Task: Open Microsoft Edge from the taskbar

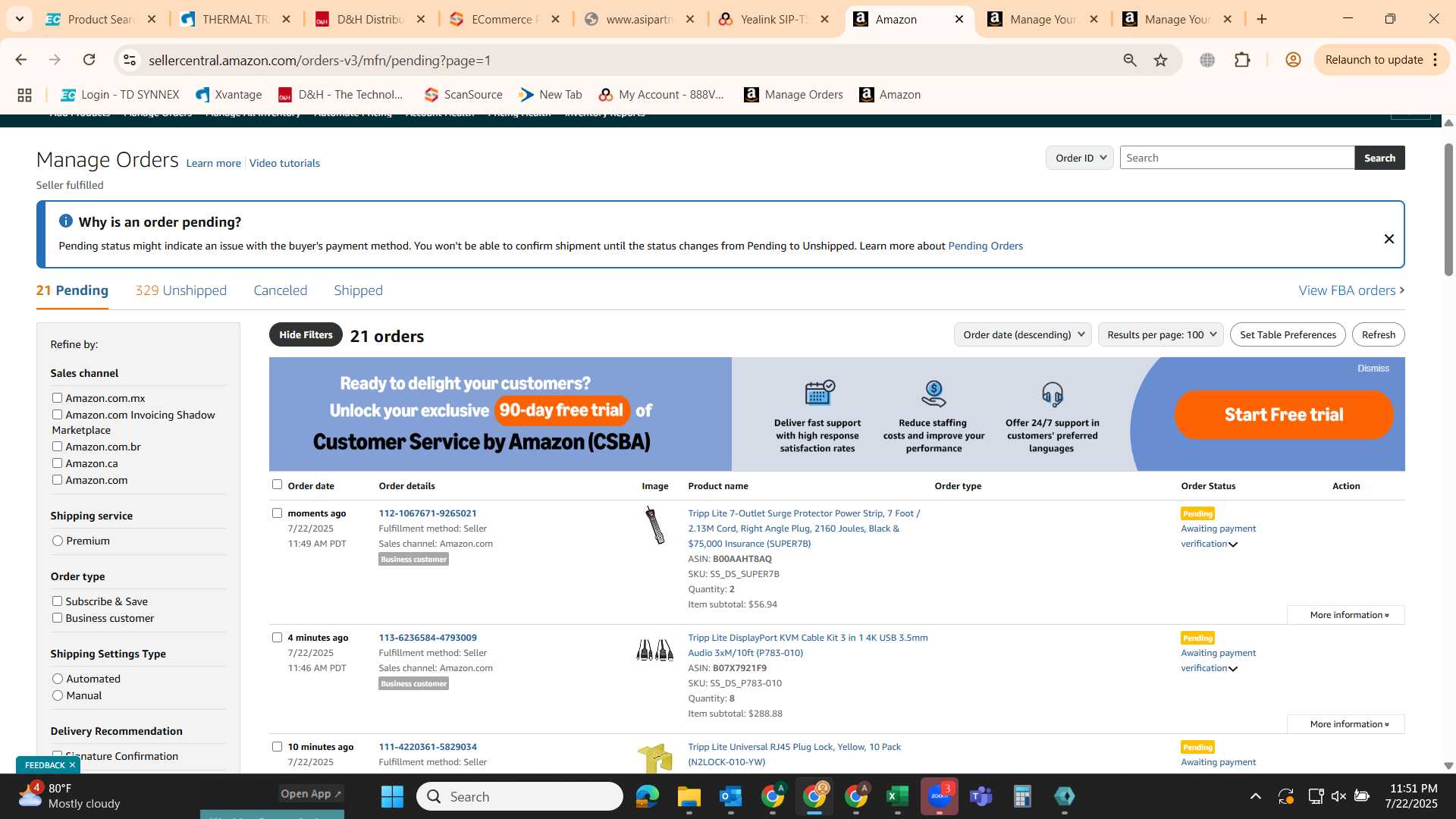Action: (647, 796)
